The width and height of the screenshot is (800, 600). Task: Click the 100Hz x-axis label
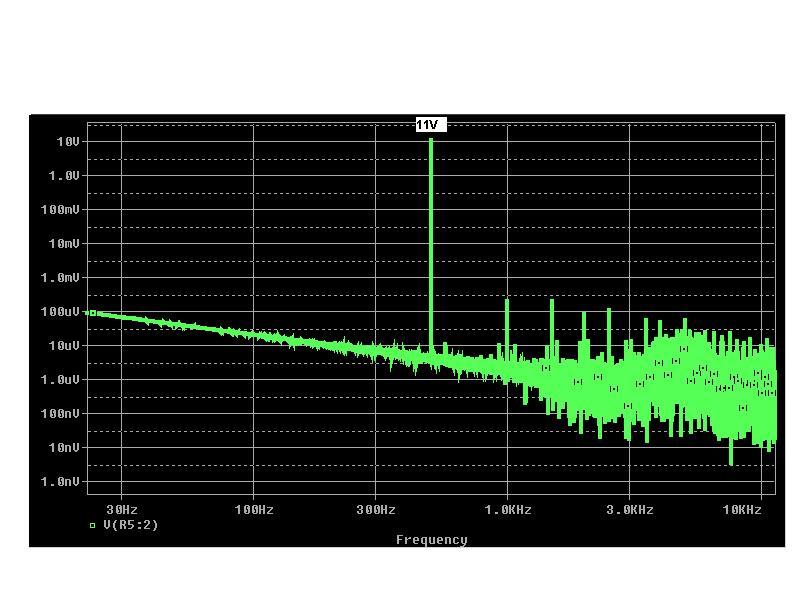pos(254,509)
